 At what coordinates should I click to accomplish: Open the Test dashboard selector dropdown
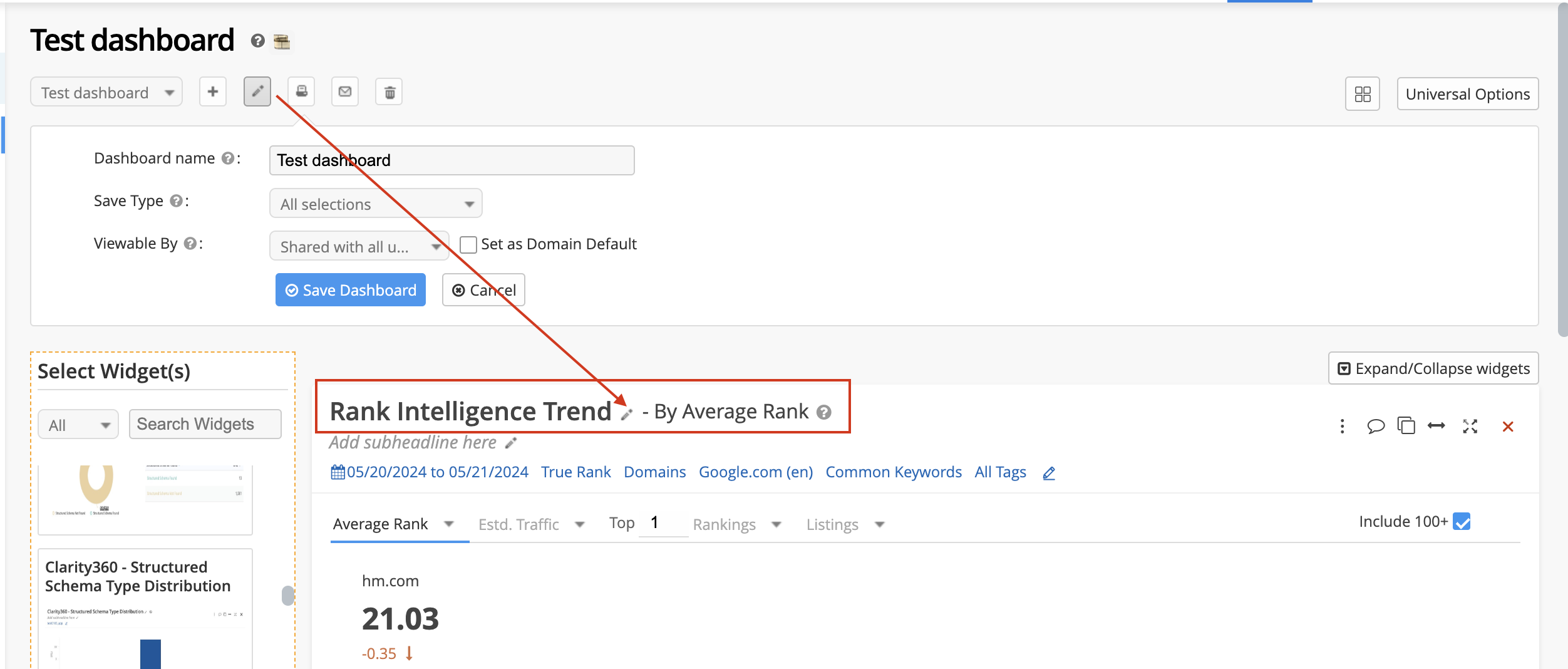106,93
